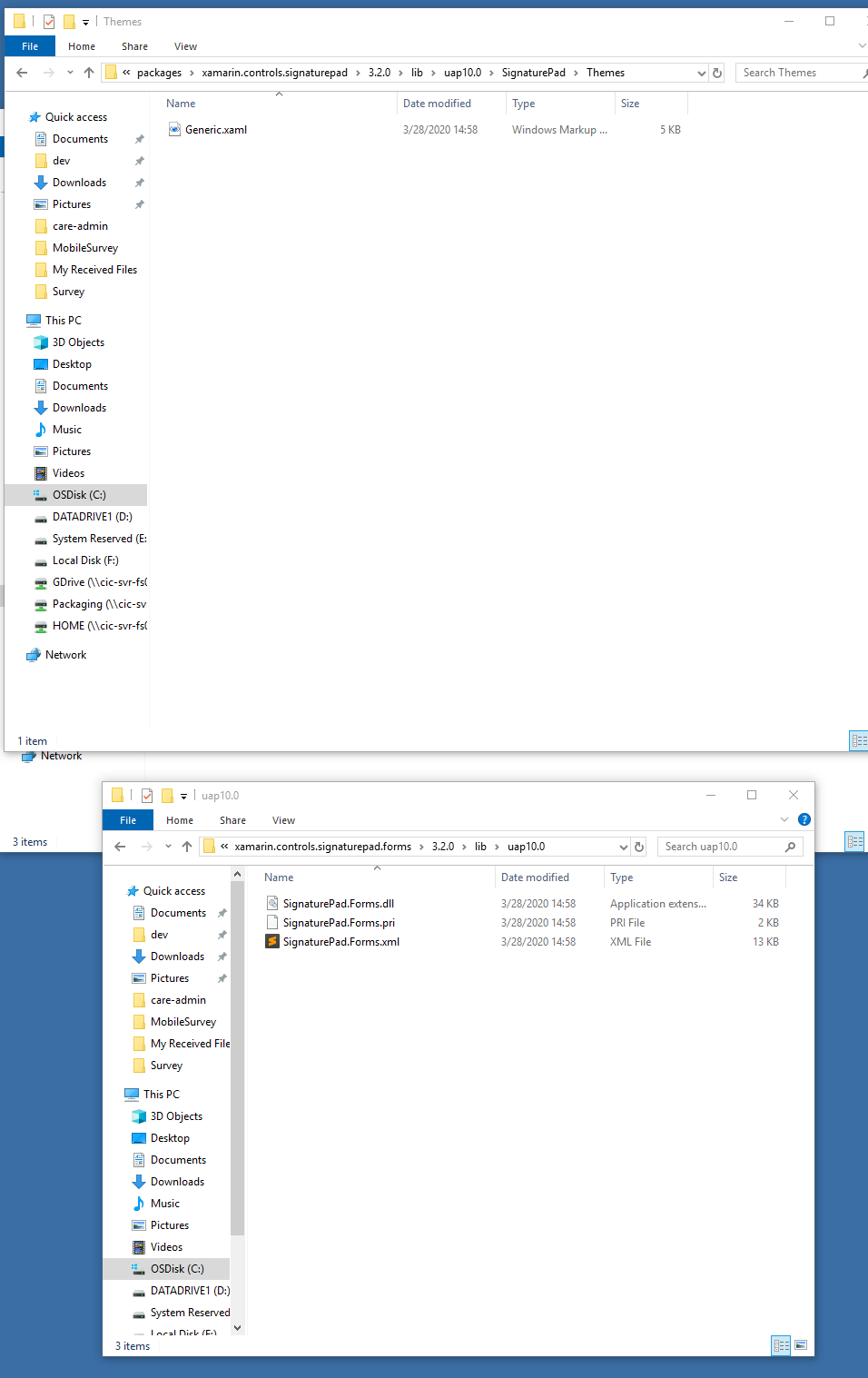Screen dimensions: 868x1378
Task: Click uap10.0 breadcrumb in Themes window
Action: (x=462, y=73)
